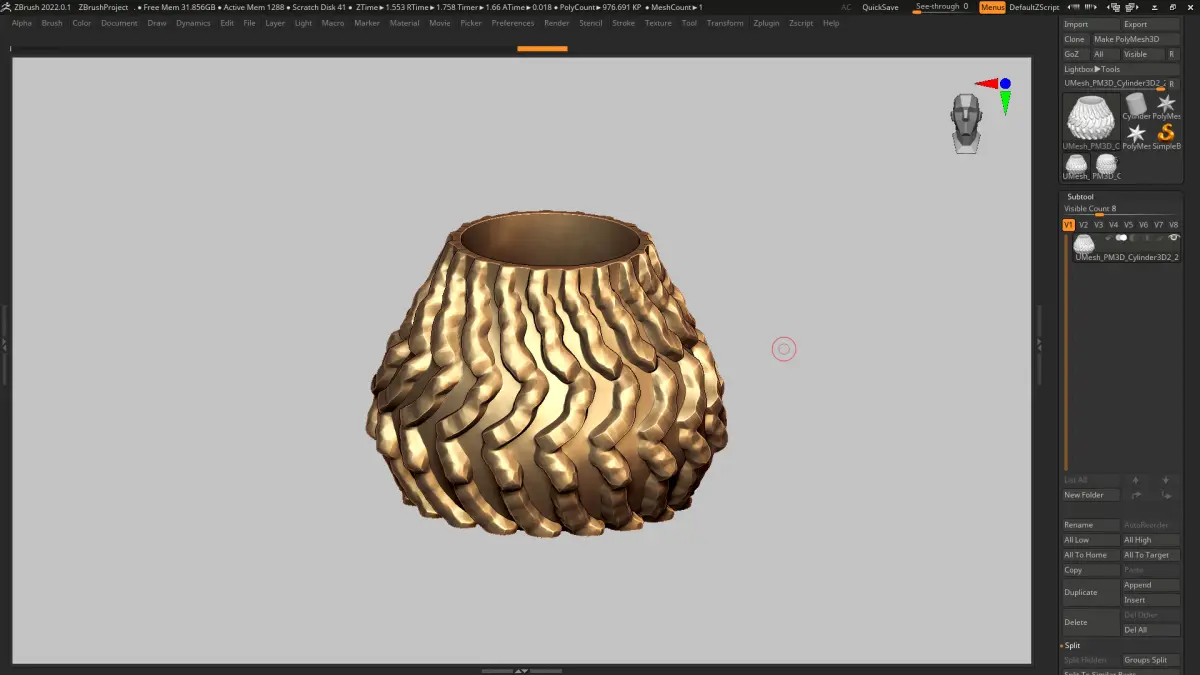Click the ZBrush logo icon in title bar
This screenshot has width=1200, height=675.
pos(6,7)
